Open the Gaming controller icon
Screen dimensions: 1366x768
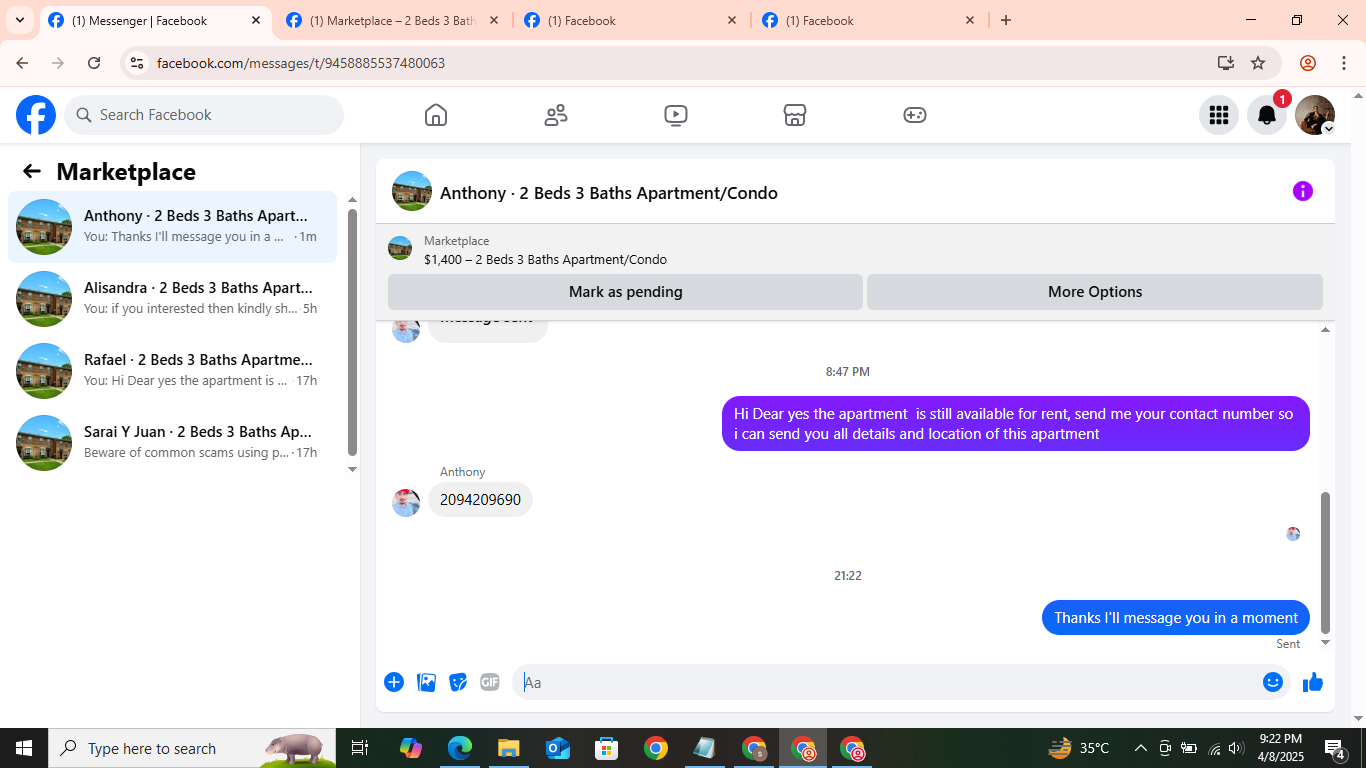coord(915,115)
